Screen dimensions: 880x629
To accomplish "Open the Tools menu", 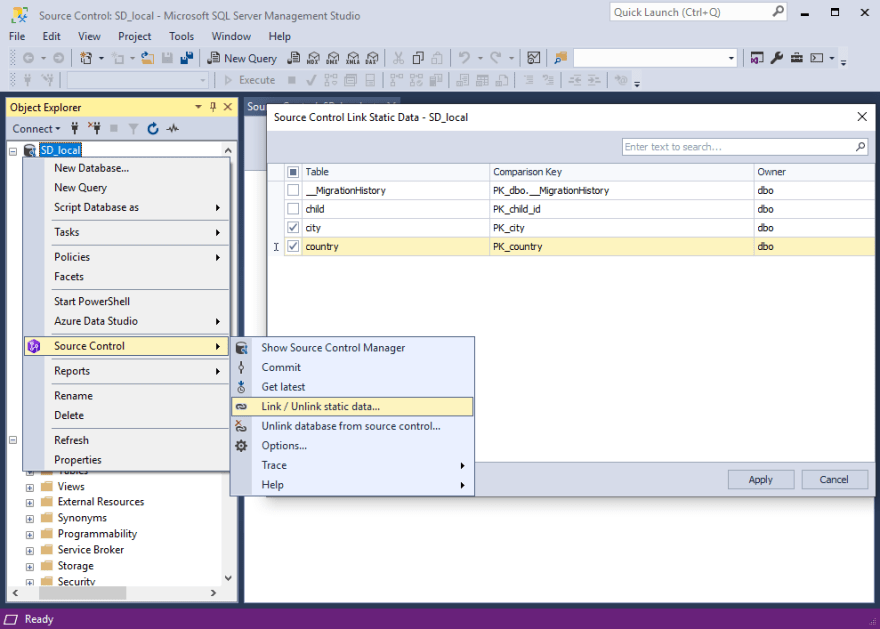I will click(x=181, y=36).
